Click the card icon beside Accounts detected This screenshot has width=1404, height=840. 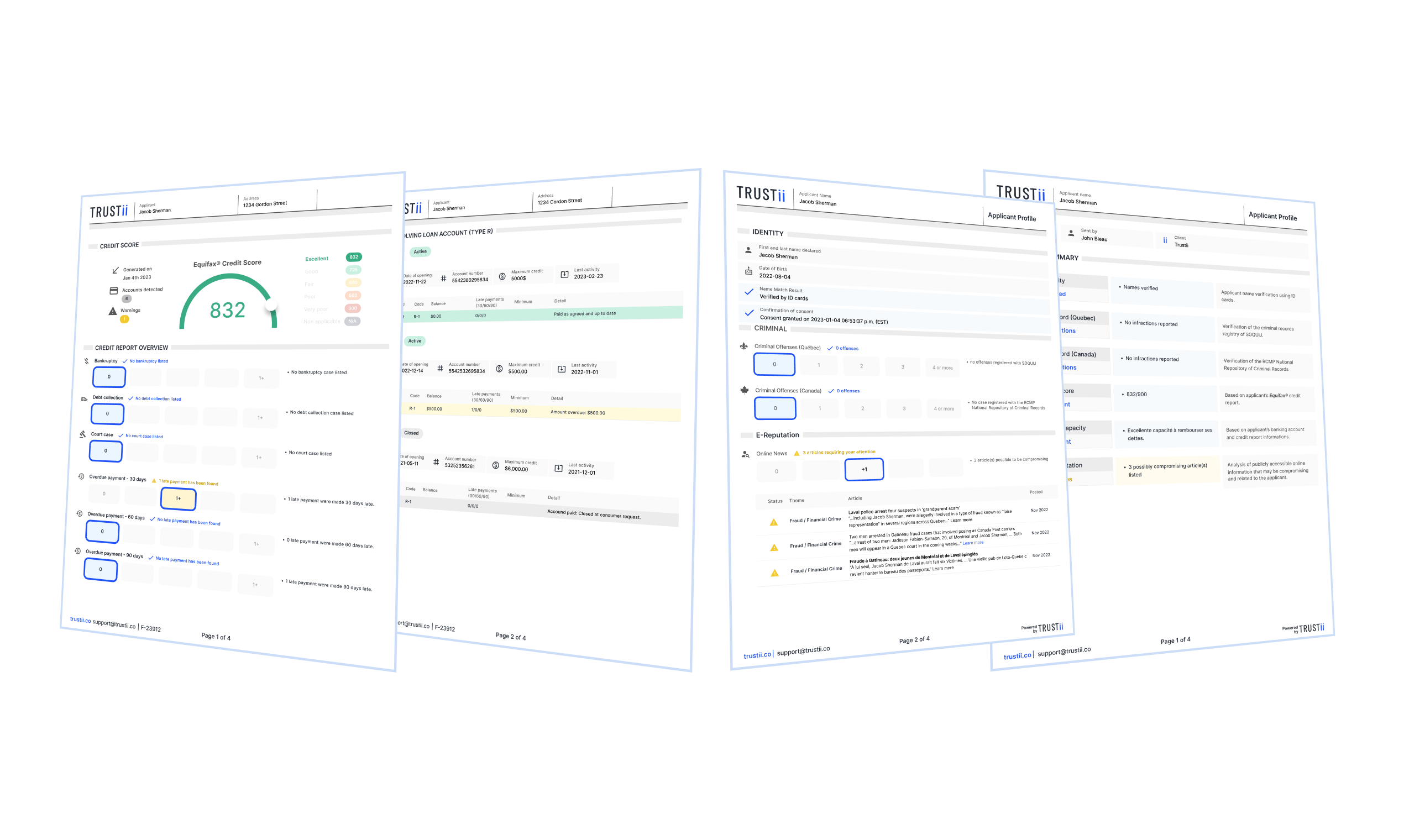point(114,291)
